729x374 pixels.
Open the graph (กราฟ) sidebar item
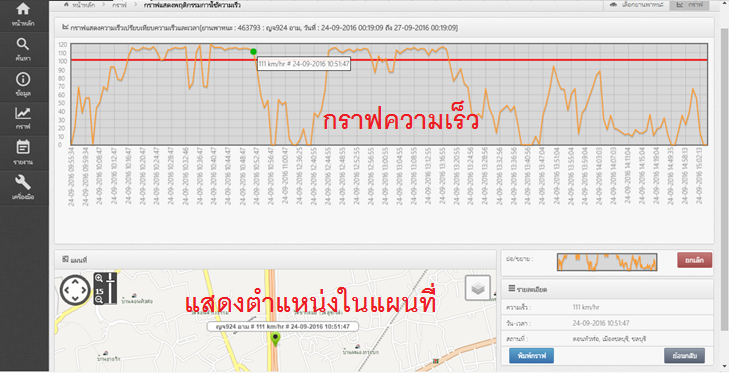23,119
